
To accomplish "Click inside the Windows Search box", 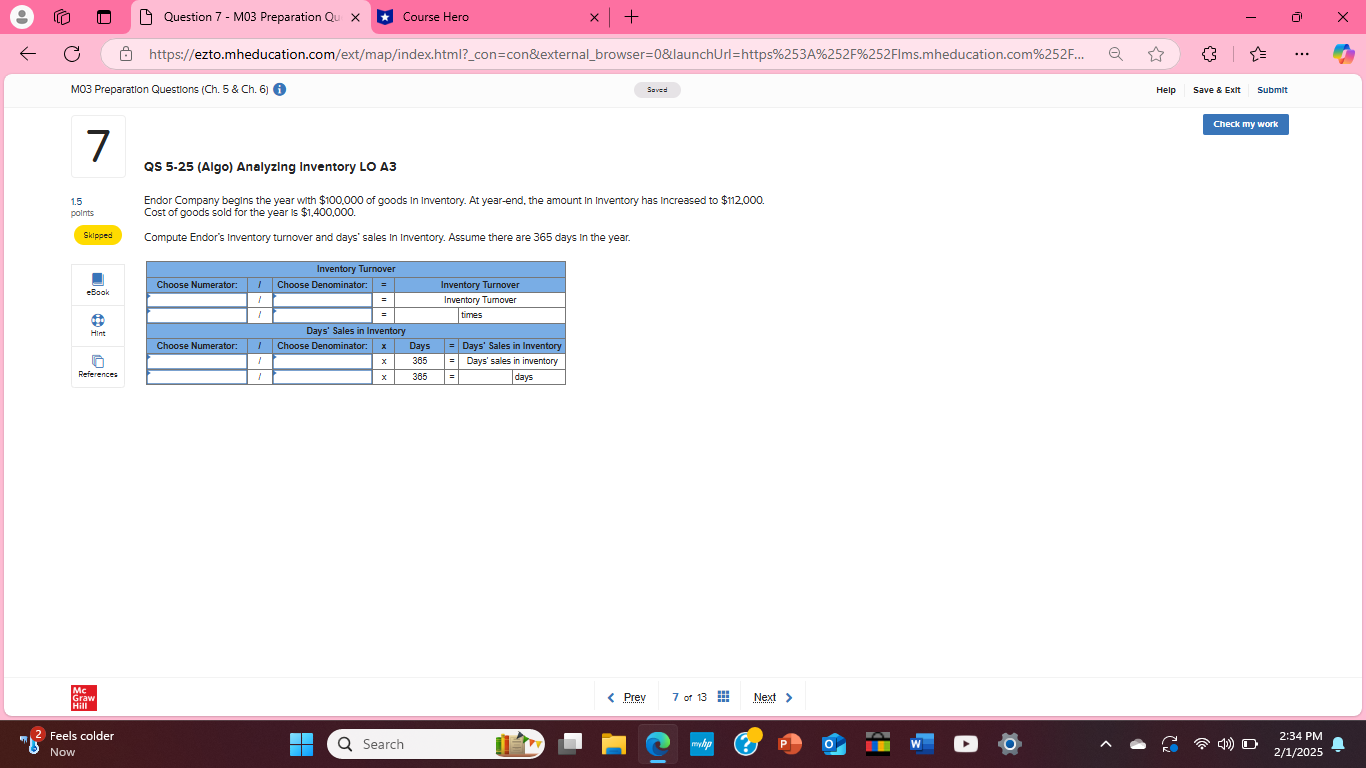I will [420, 744].
